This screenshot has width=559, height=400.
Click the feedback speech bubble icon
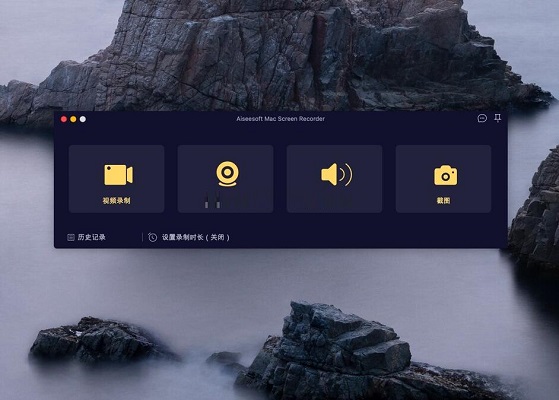(482, 118)
